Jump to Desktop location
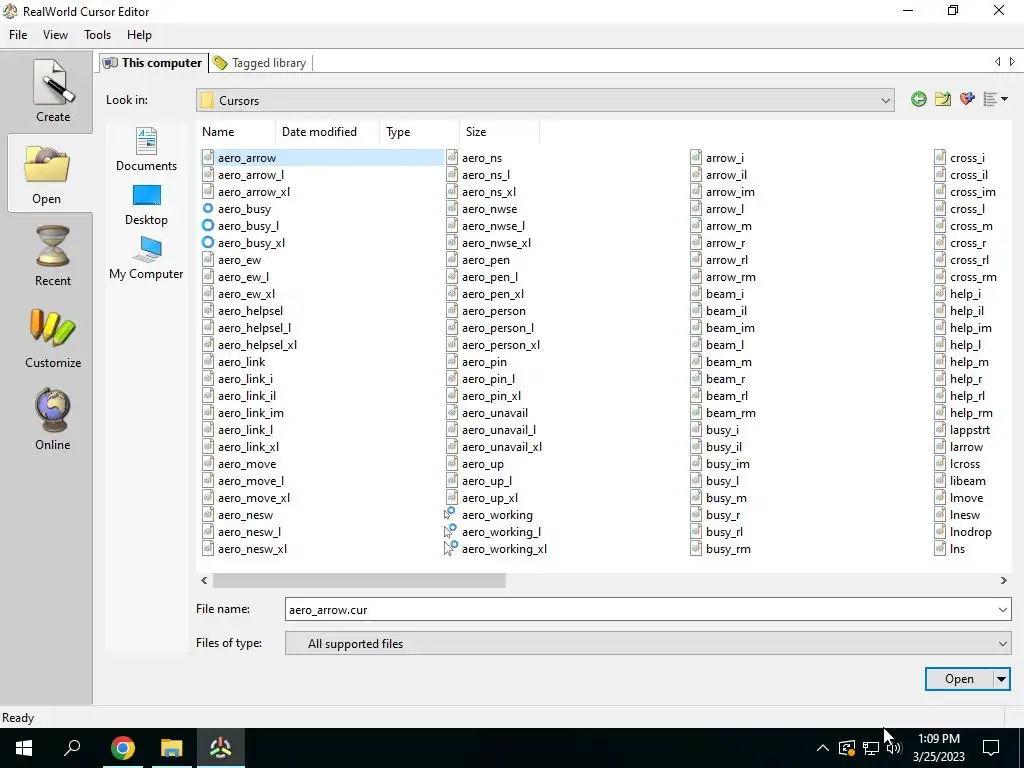Image resolution: width=1024 pixels, height=768 pixels. (x=146, y=204)
